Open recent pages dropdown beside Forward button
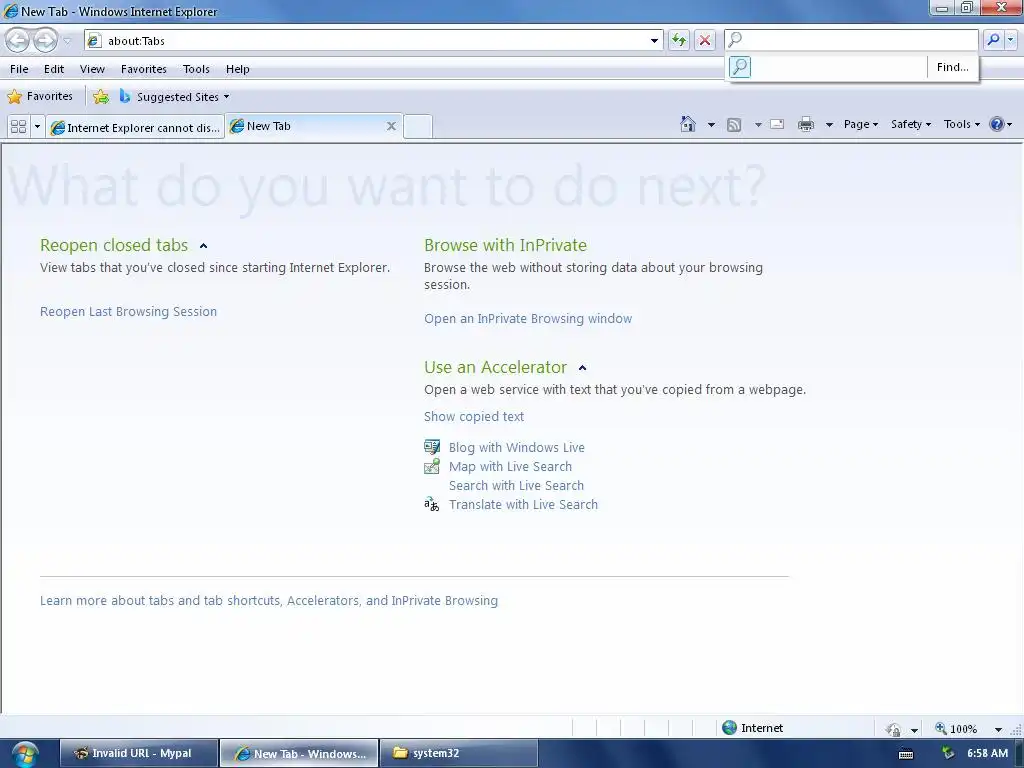This screenshot has height=768, width=1024. pyautogui.click(x=67, y=41)
